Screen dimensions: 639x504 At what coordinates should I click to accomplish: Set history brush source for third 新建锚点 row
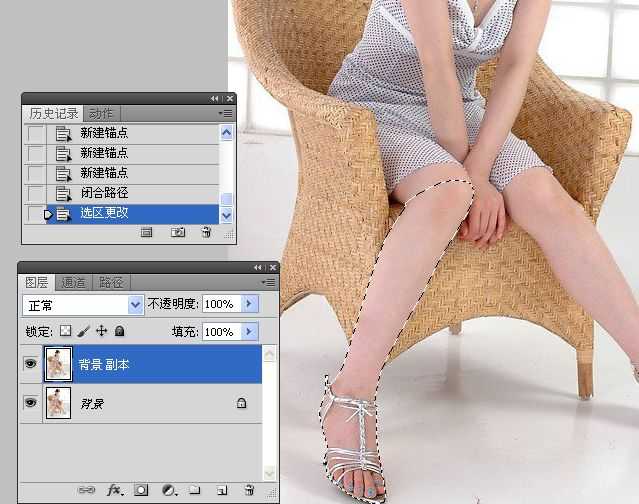pos(35,173)
